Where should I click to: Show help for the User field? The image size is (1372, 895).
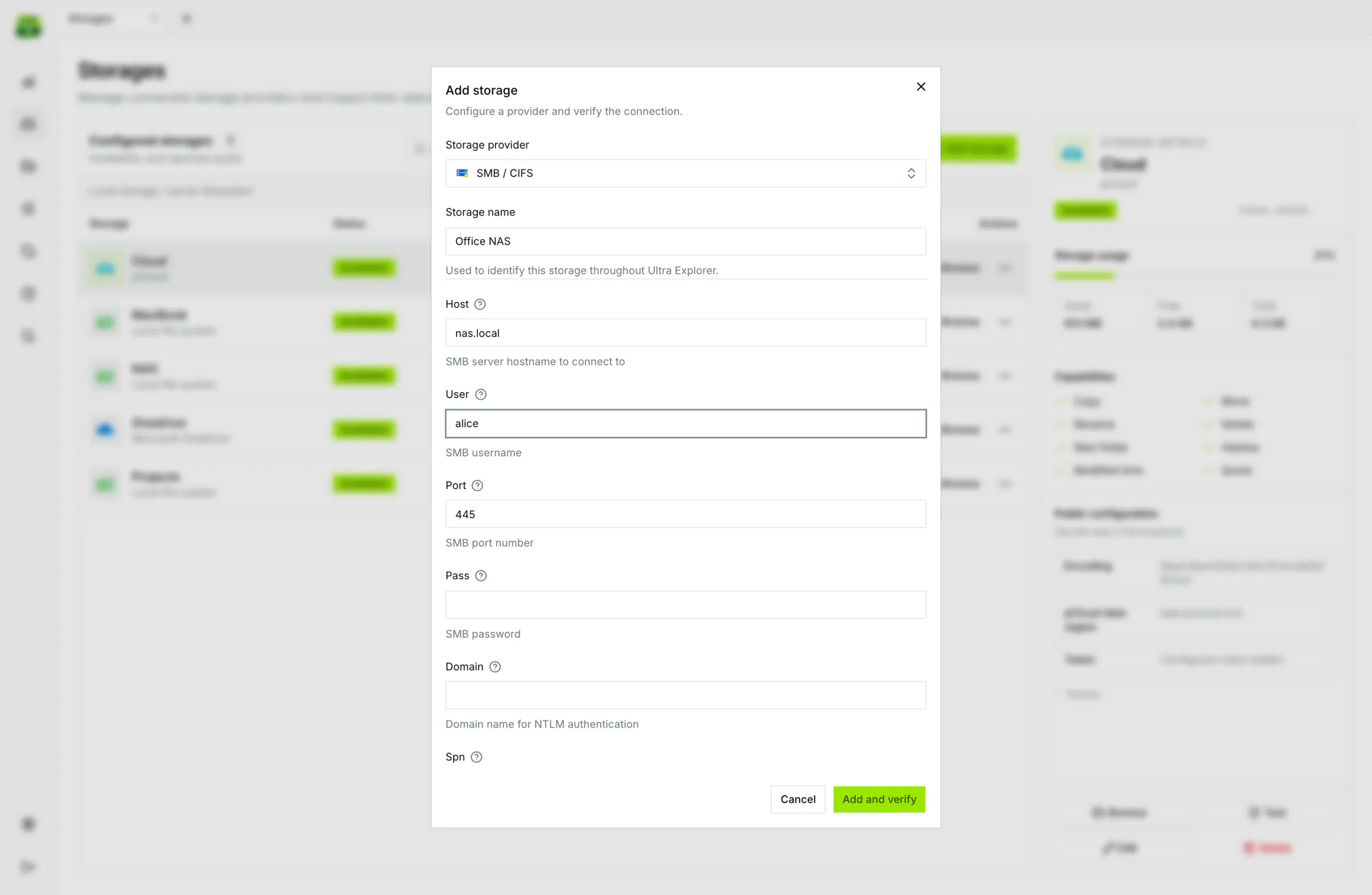(480, 395)
